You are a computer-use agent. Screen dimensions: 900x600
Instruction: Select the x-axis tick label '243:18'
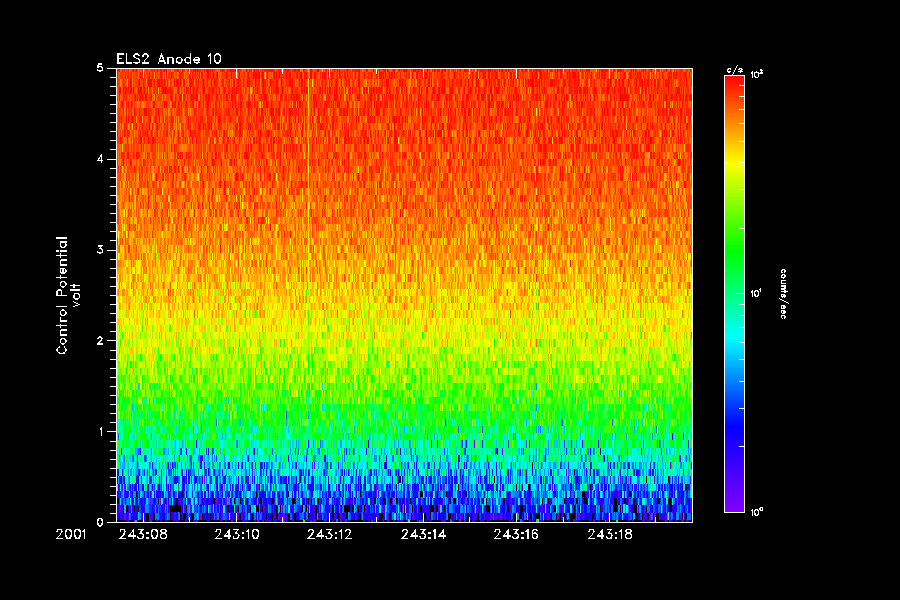[x=610, y=535]
